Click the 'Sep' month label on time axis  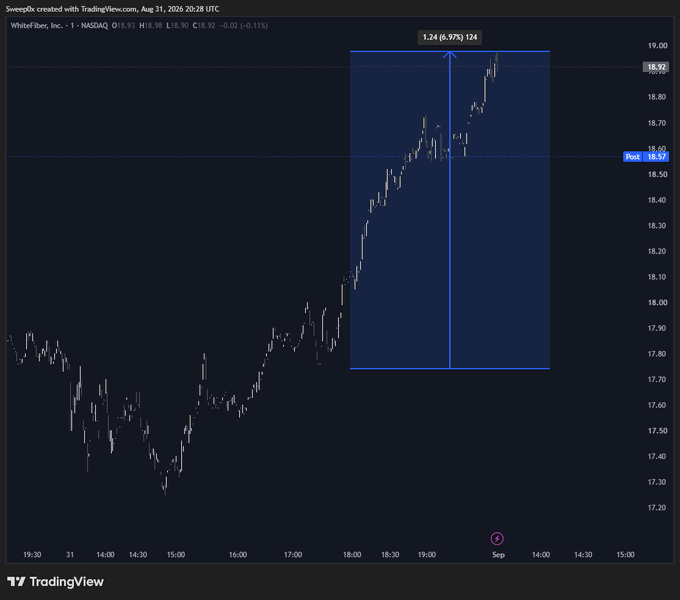click(498, 555)
